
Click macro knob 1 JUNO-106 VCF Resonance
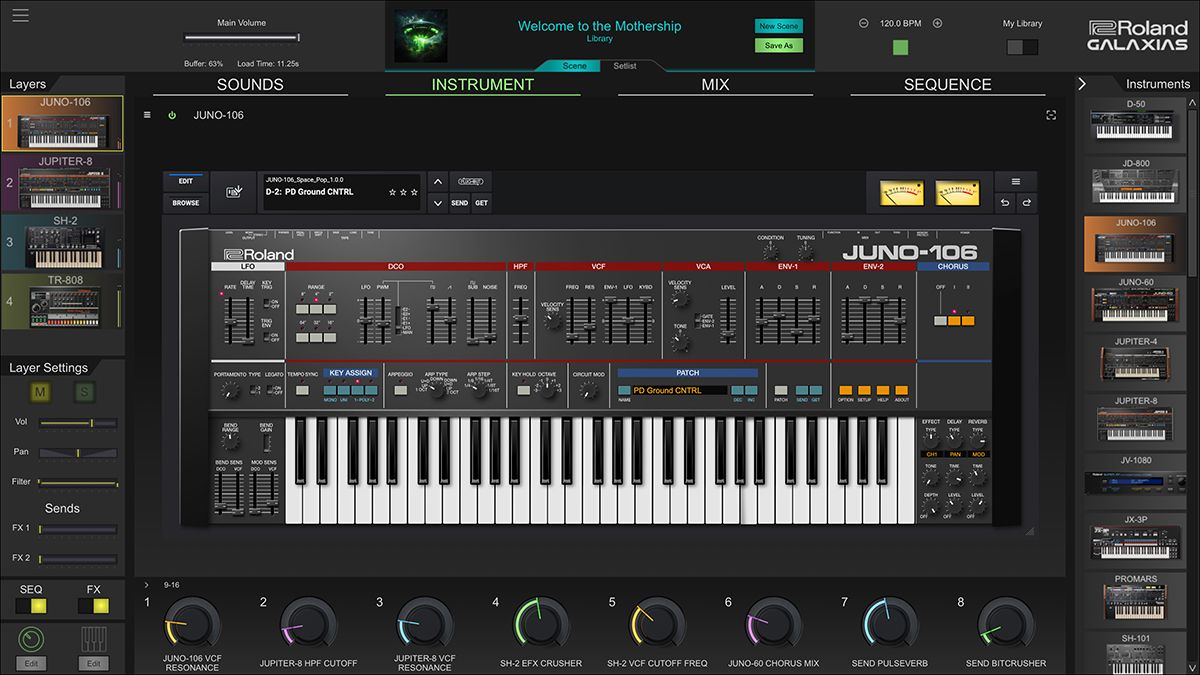[x=191, y=622]
